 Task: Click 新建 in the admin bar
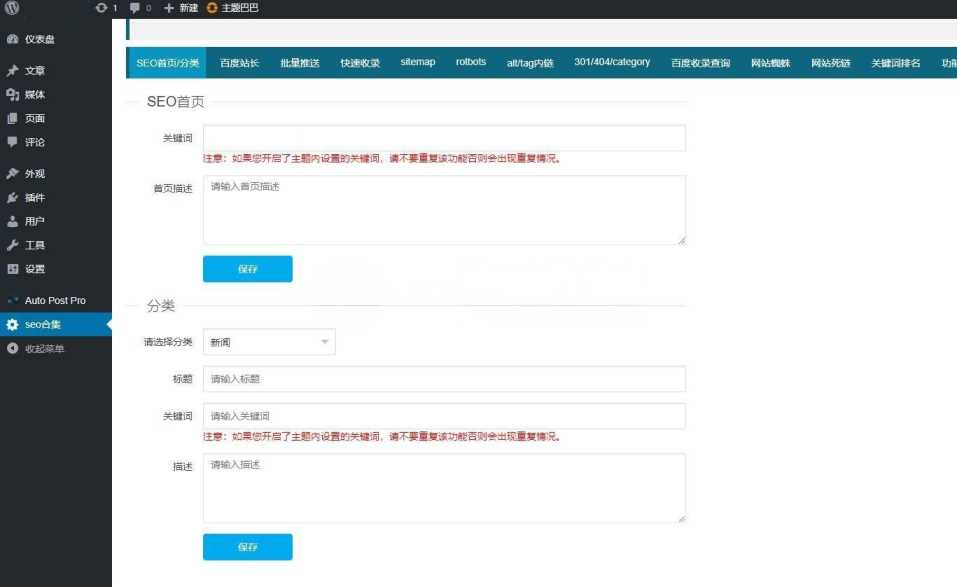[x=181, y=8]
